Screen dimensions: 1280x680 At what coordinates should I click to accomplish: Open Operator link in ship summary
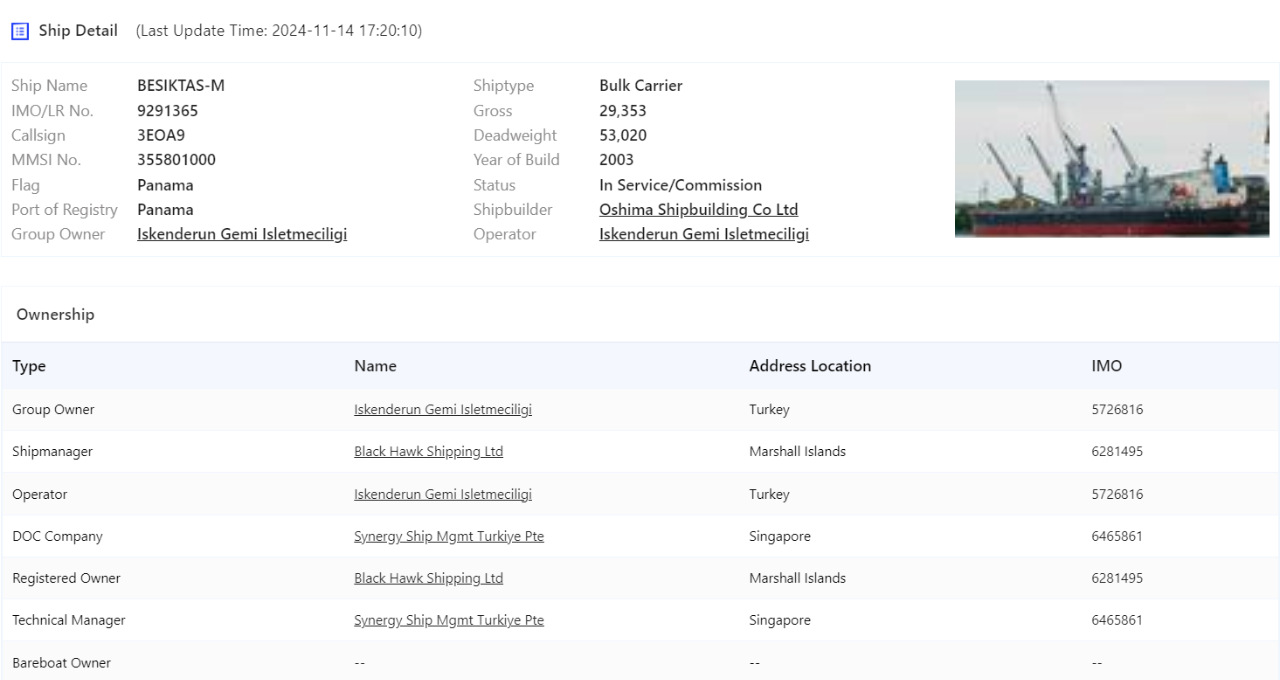pyautogui.click(x=704, y=234)
